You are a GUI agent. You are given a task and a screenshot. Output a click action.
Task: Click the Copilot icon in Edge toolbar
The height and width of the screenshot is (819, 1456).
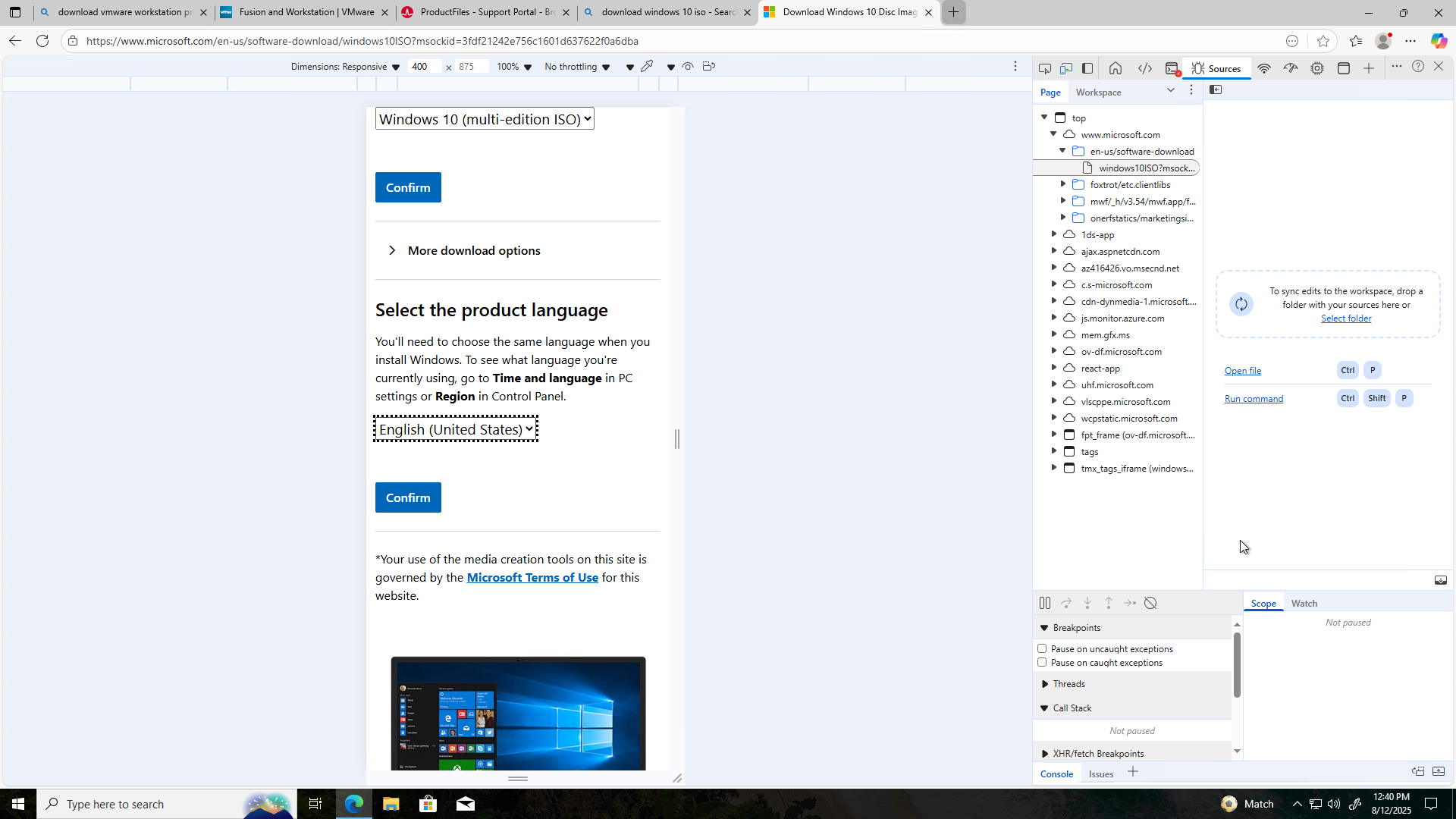1439,41
